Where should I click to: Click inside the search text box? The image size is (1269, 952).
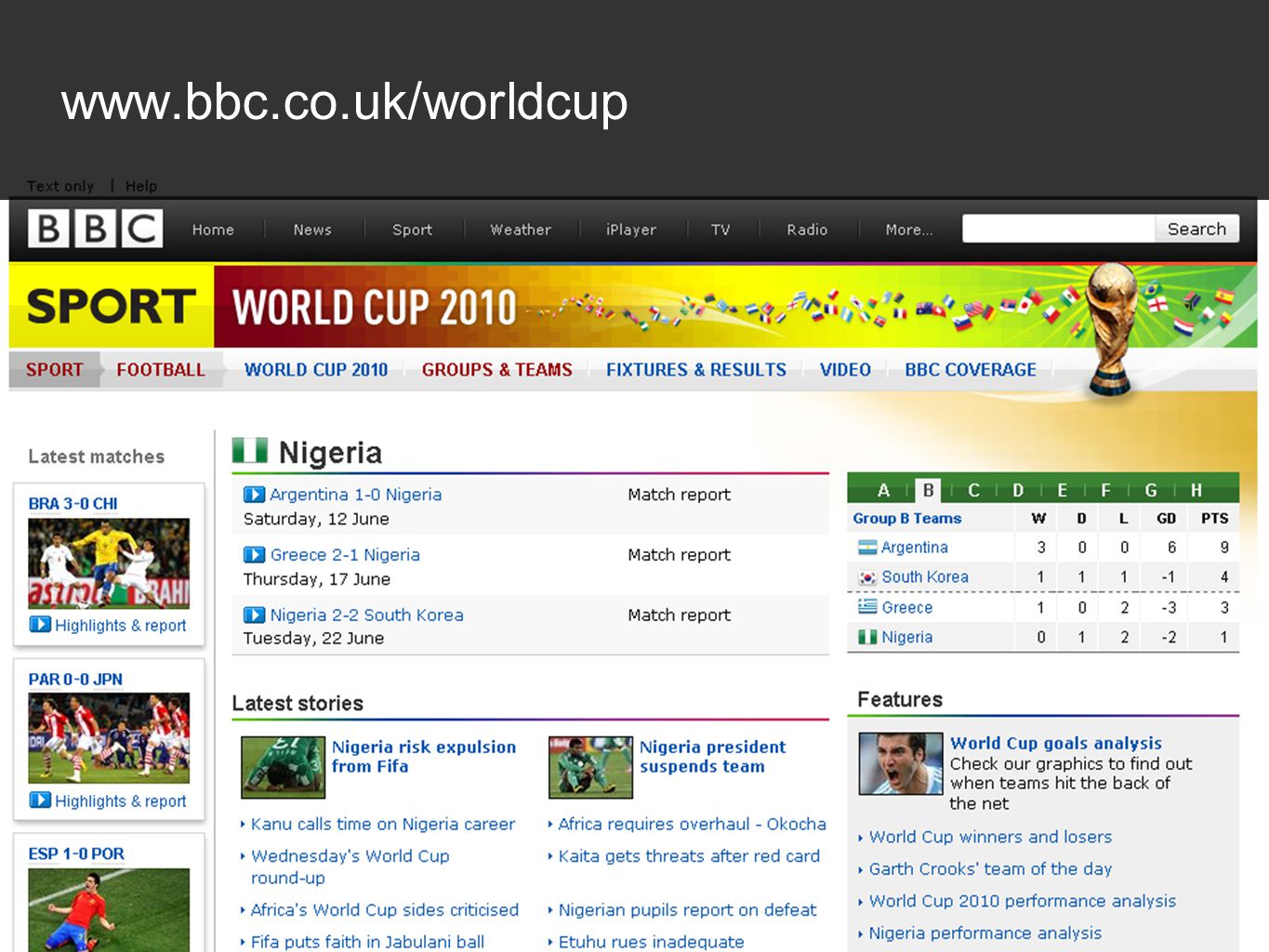pos(1058,229)
